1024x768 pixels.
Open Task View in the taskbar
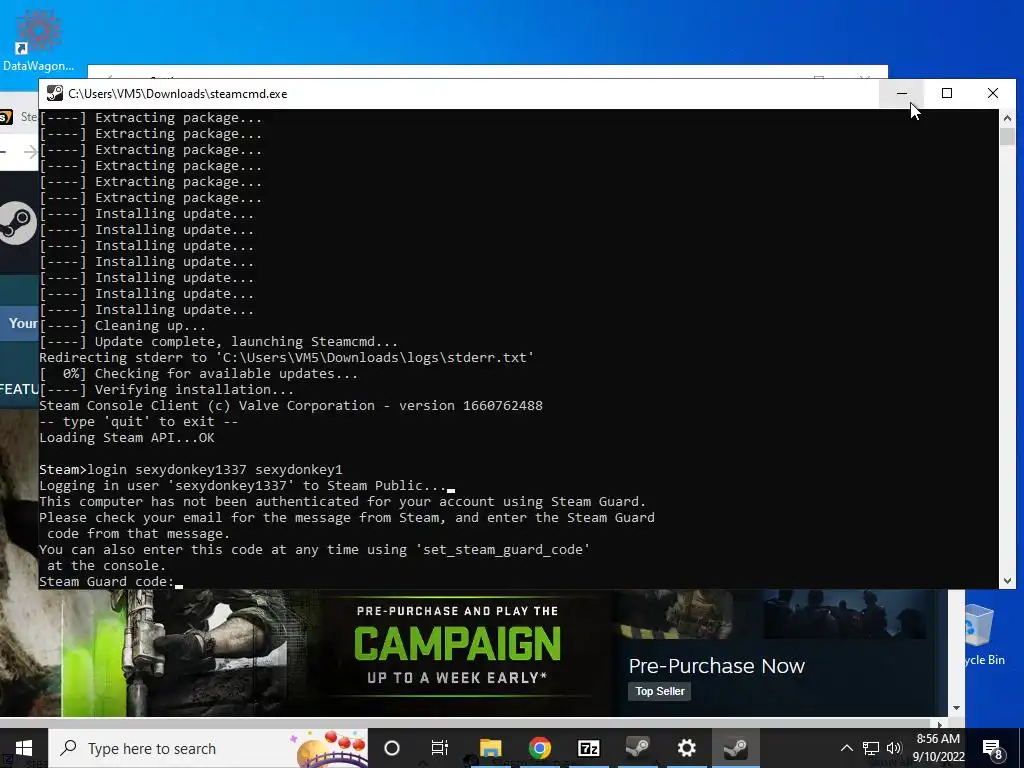[440, 748]
